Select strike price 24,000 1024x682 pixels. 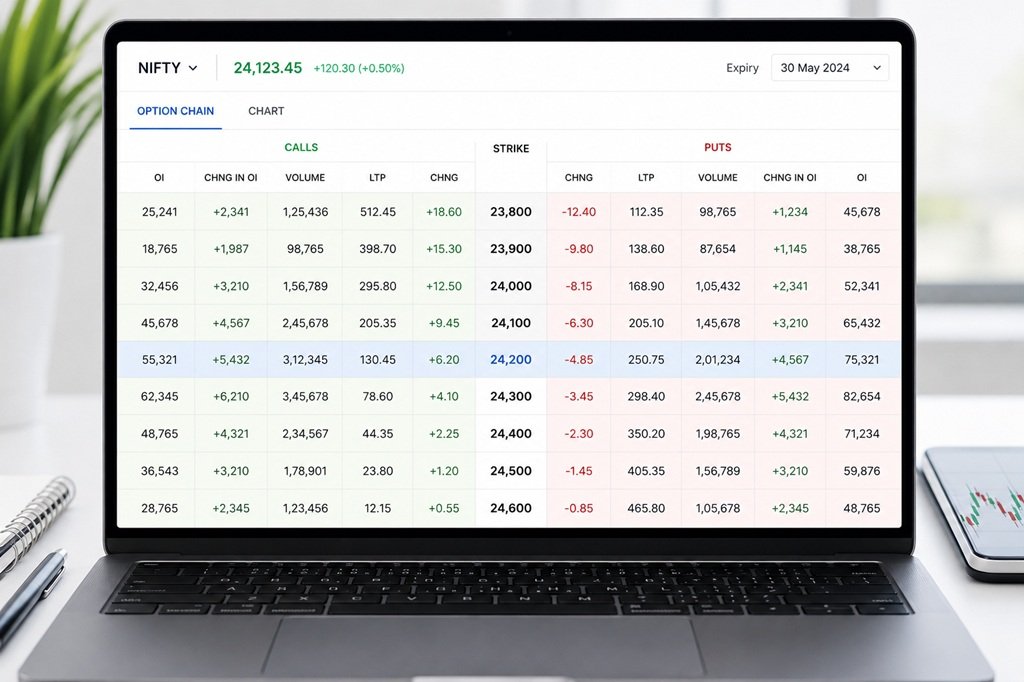pyautogui.click(x=511, y=286)
